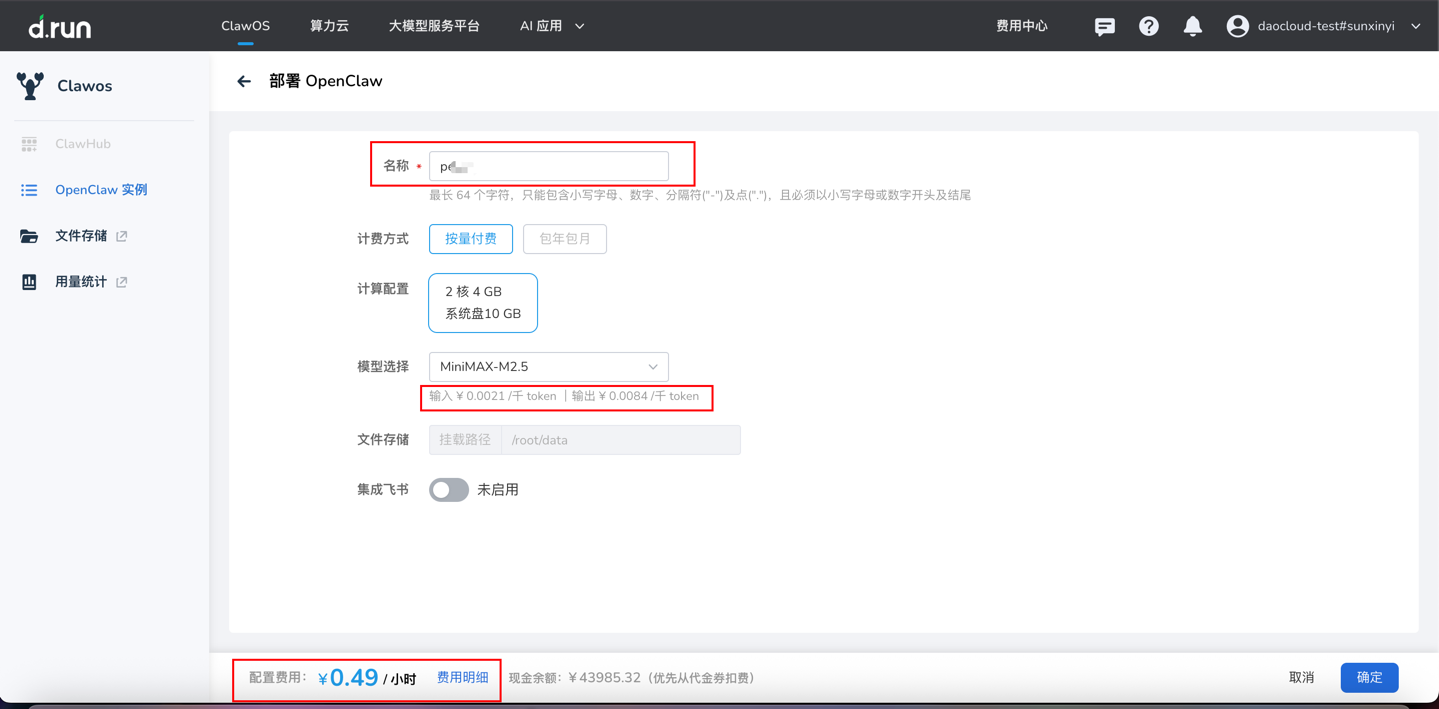Open the messages chat icon
This screenshot has width=1439, height=709.
(x=1104, y=26)
